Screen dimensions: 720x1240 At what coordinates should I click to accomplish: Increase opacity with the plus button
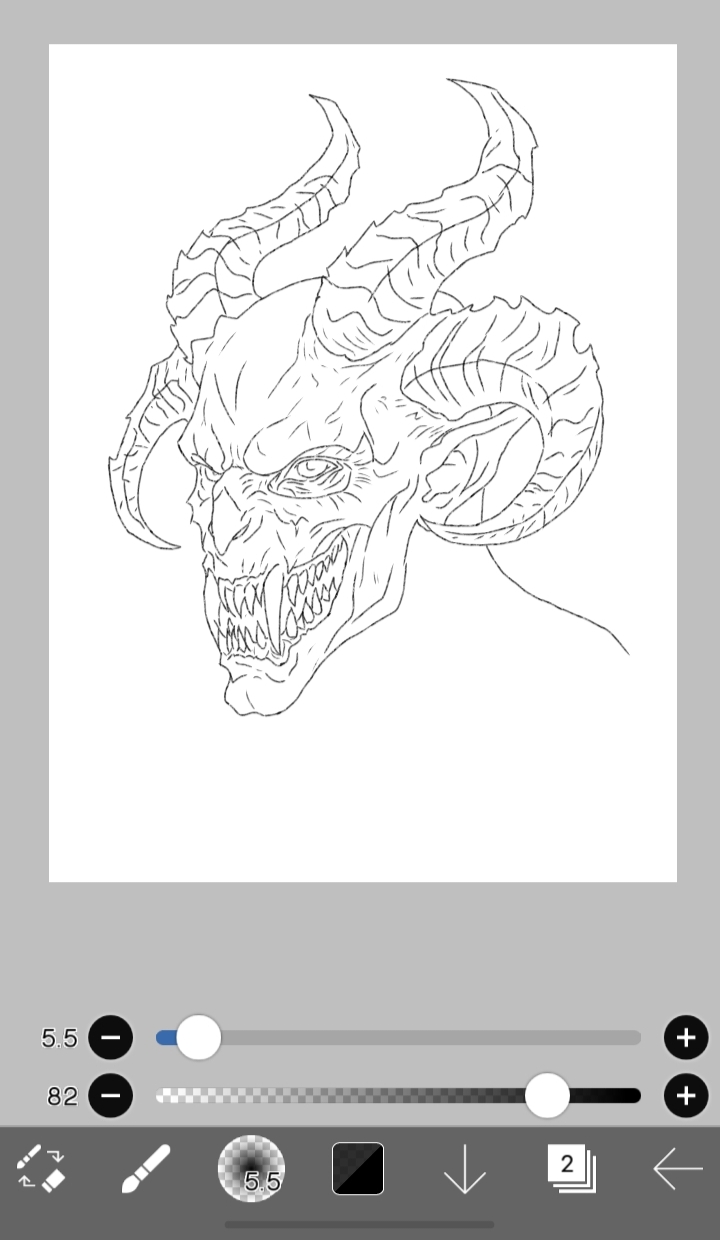tap(686, 1096)
